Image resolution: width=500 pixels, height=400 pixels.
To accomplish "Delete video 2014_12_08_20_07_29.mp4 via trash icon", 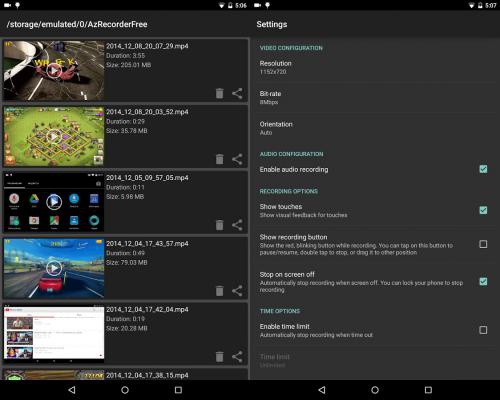I will pyautogui.click(x=219, y=93).
